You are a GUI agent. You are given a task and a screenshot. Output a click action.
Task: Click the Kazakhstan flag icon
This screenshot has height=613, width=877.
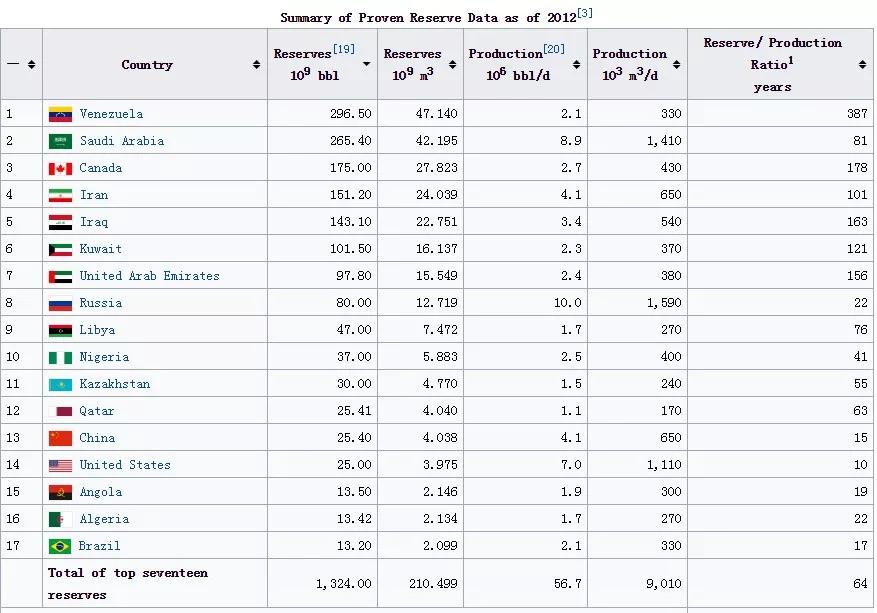coord(60,384)
